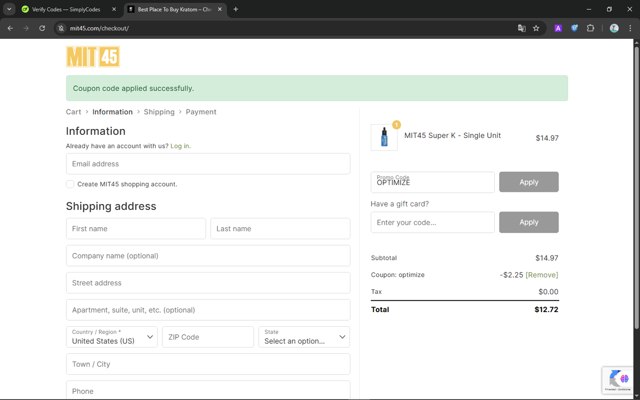The image size is (640, 400).
Task: Open the purple A extension
Action: tap(558, 28)
